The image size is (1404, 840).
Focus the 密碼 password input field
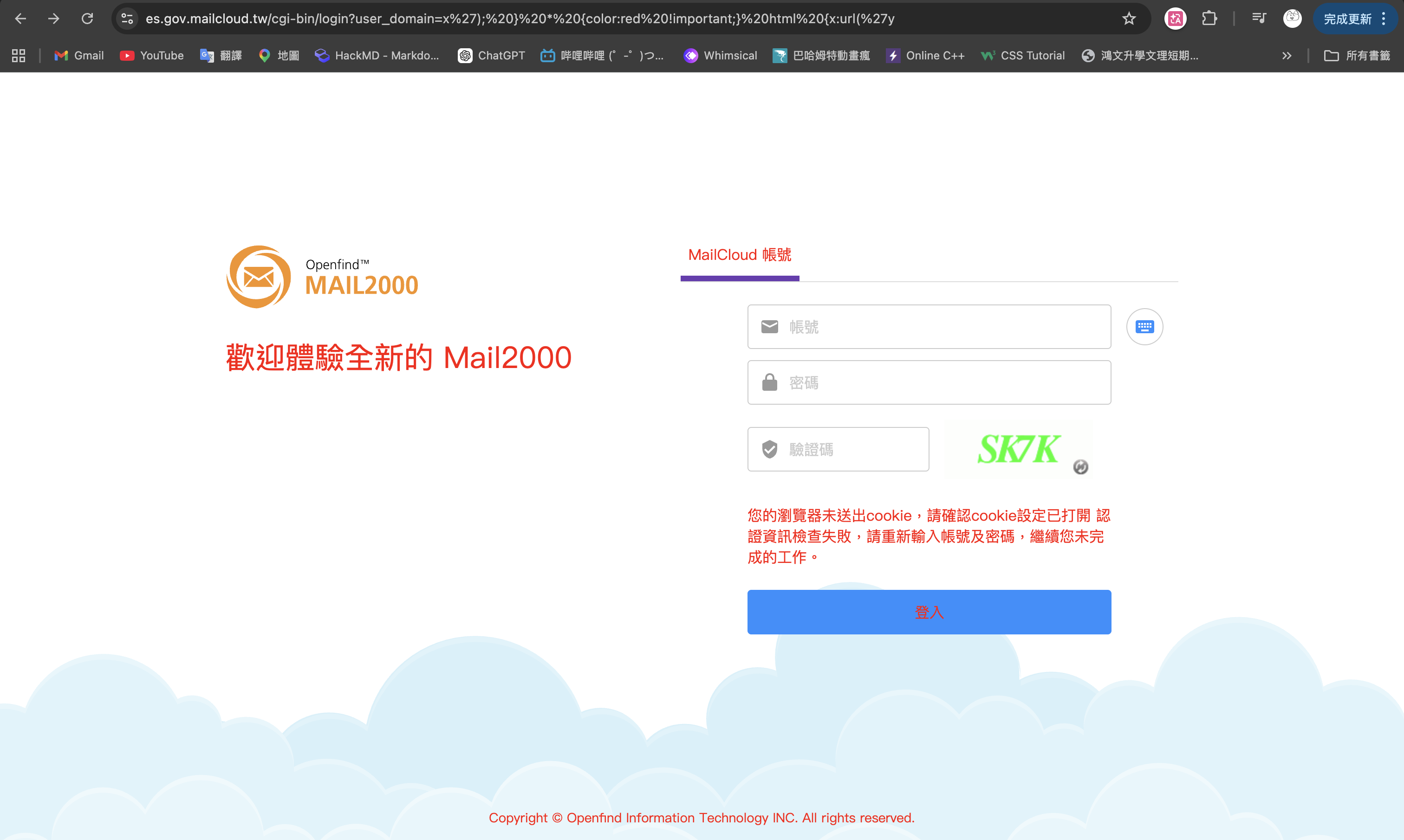click(x=929, y=382)
